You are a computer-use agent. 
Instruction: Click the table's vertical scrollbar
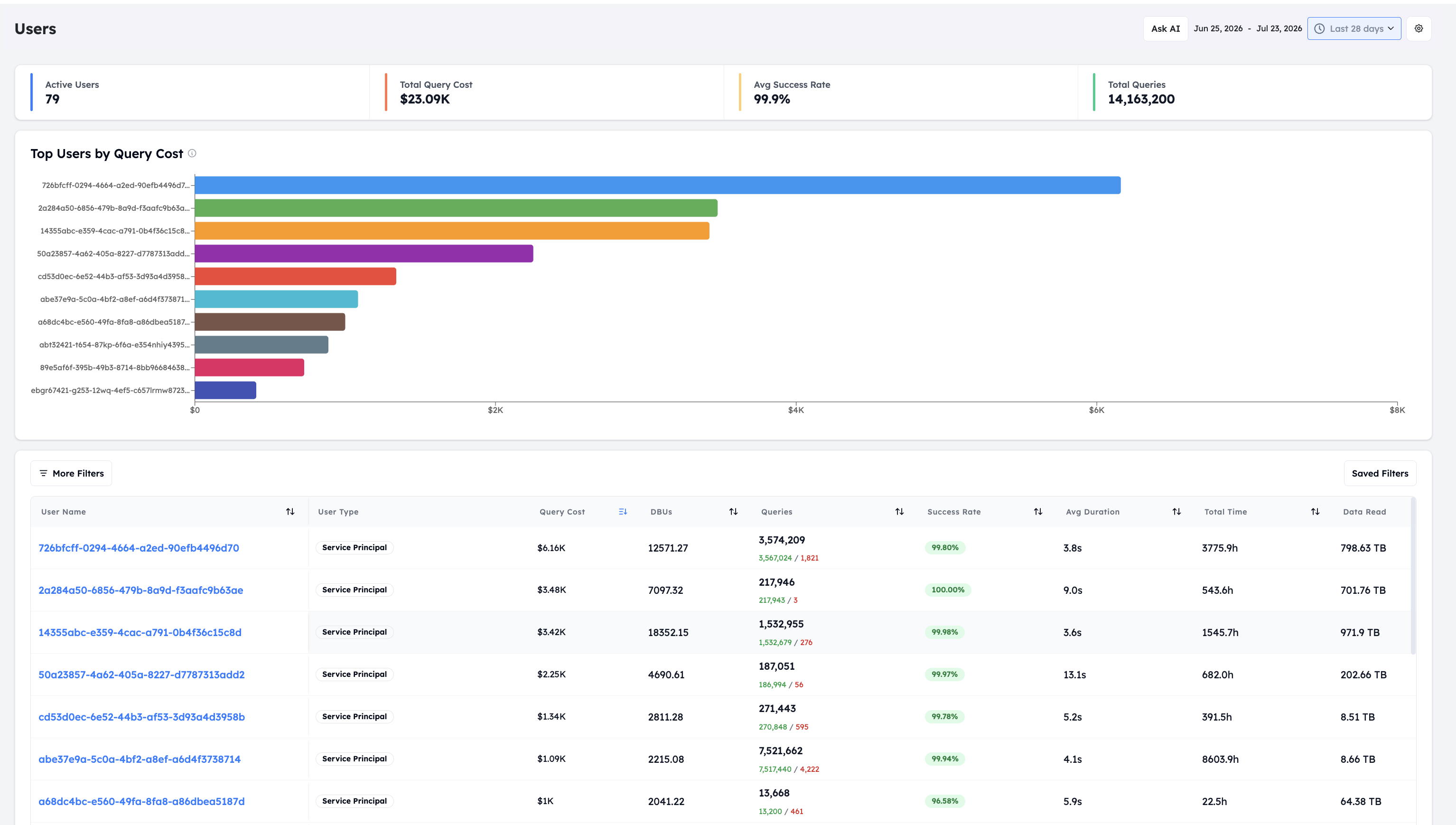pyautogui.click(x=1413, y=575)
